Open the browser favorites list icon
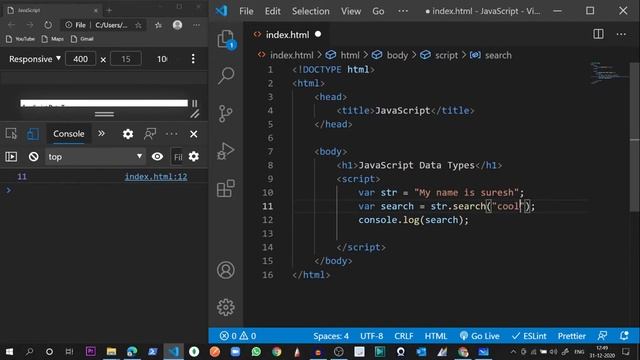This screenshot has width=640, height=360. [x=158, y=25]
